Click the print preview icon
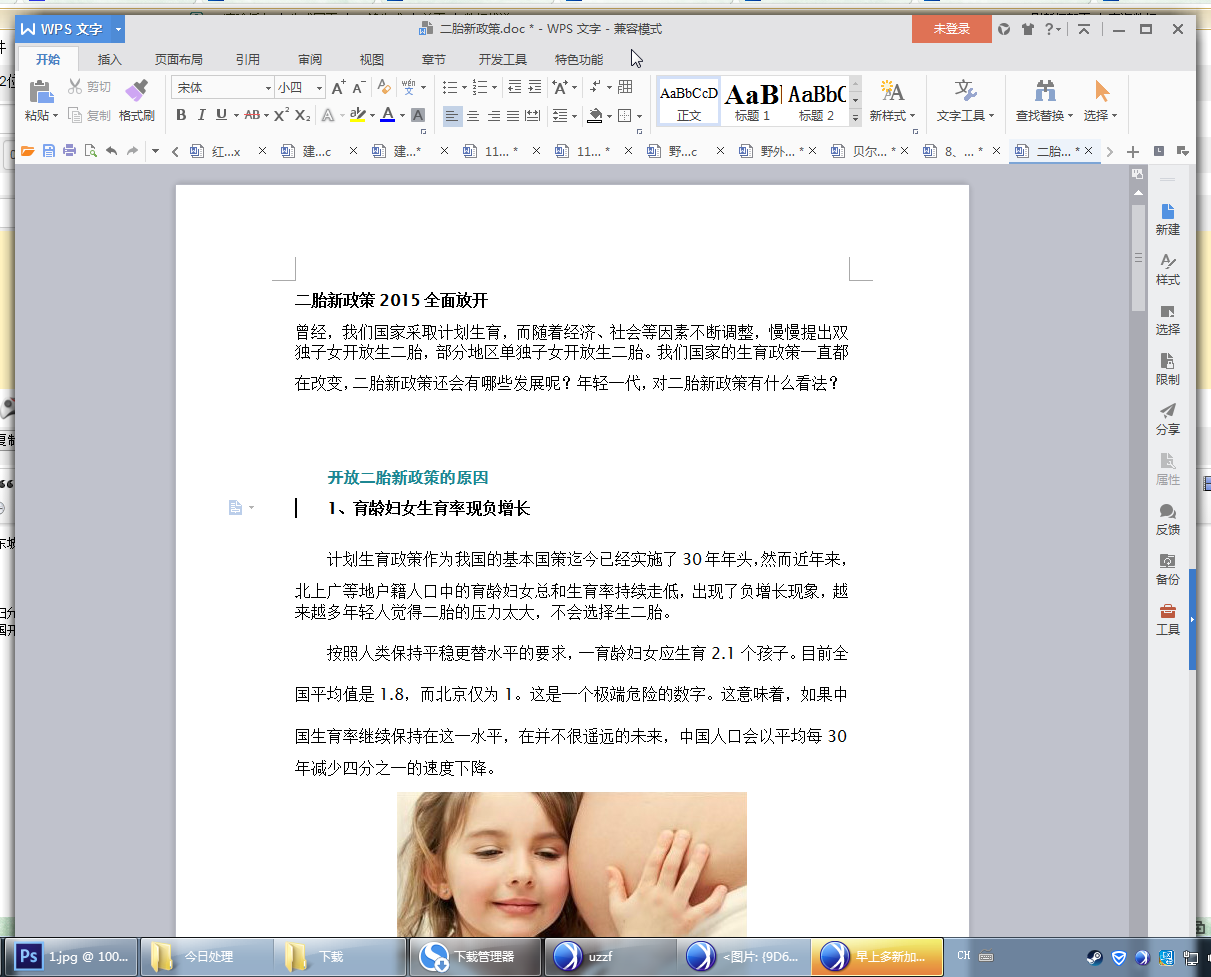This screenshot has height=977, width=1211. [91, 151]
